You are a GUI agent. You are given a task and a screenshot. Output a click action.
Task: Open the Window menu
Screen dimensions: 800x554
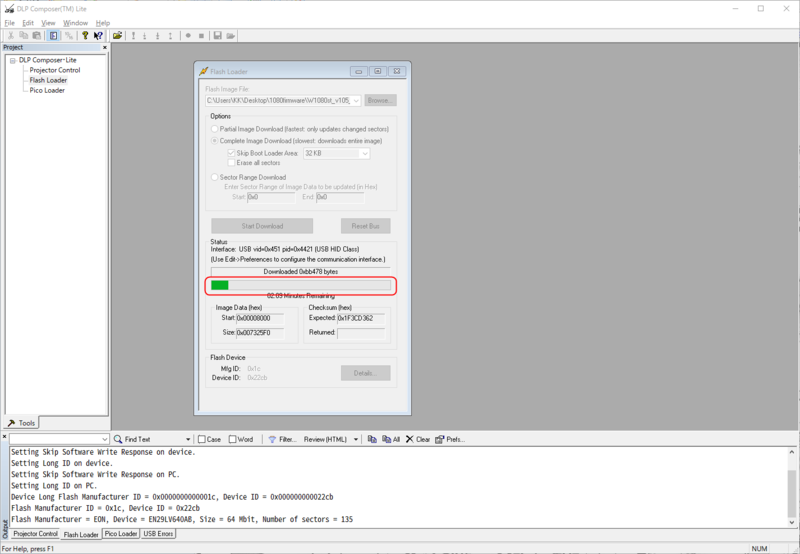[76, 23]
